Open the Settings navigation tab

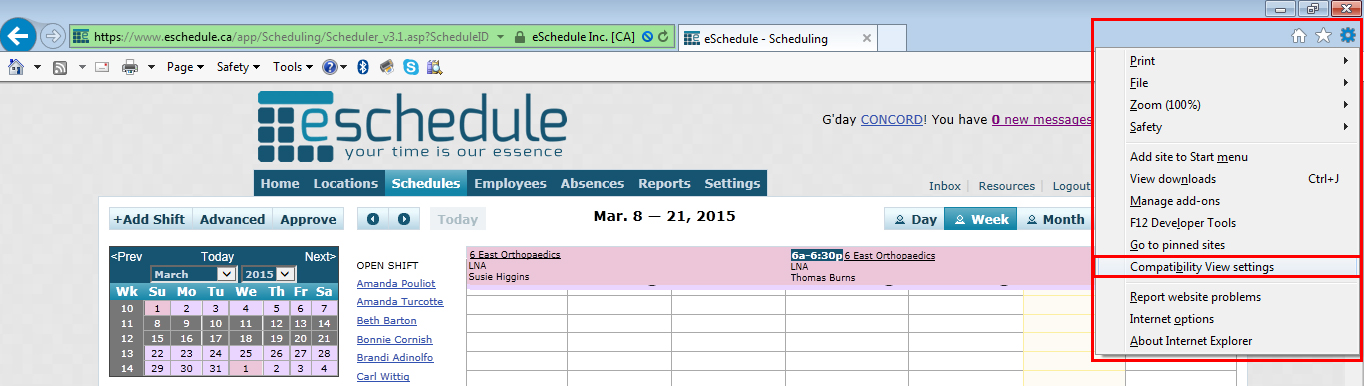click(732, 183)
